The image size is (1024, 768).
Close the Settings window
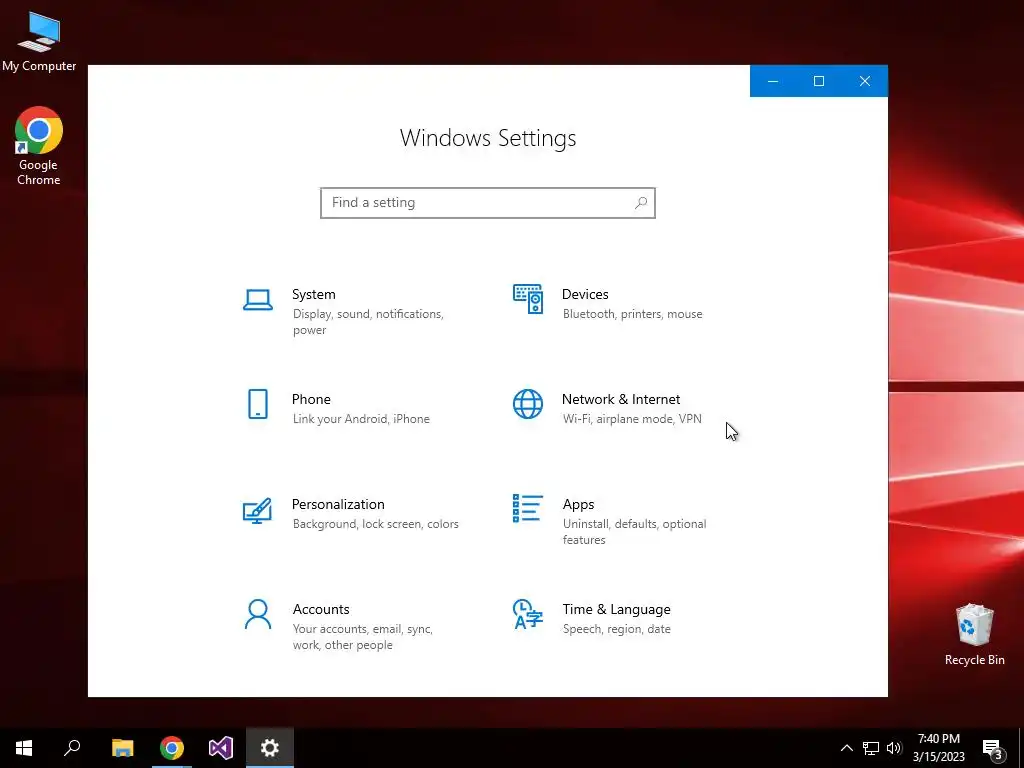865,81
